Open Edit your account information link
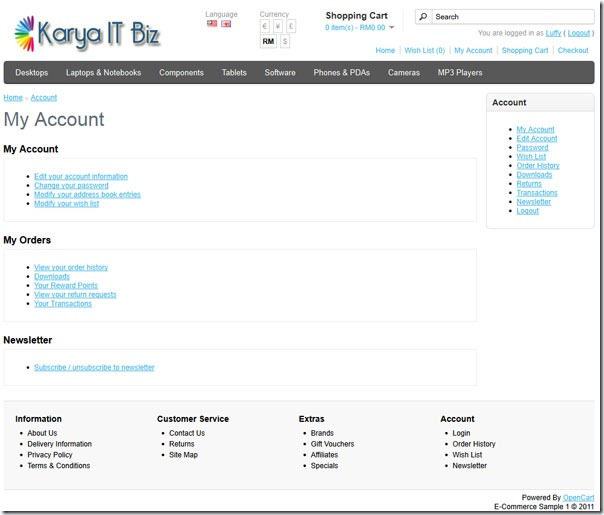The height and width of the screenshot is (515, 604). (x=81, y=176)
